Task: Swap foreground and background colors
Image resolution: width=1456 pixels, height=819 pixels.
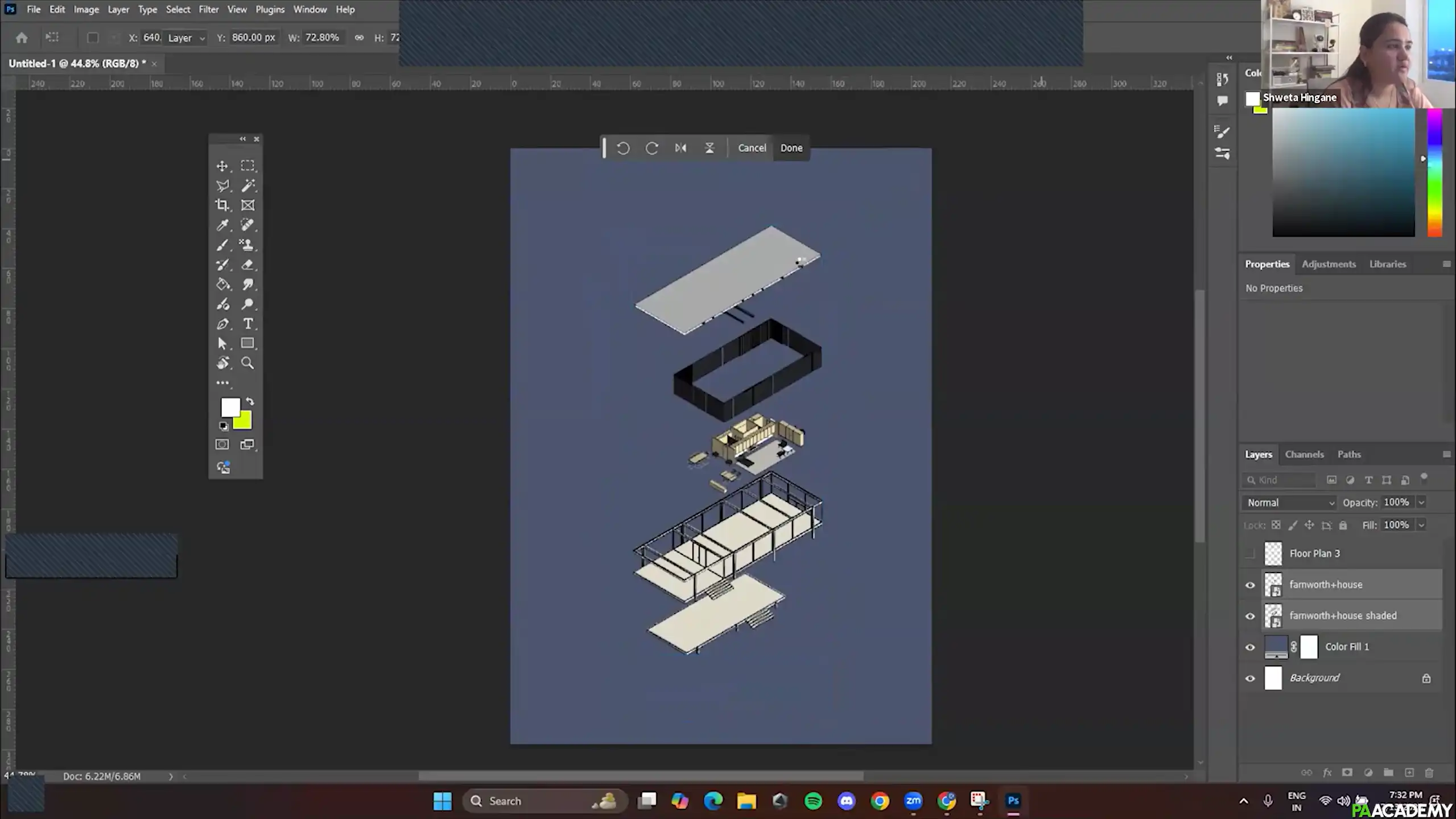Action: point(250,402)
